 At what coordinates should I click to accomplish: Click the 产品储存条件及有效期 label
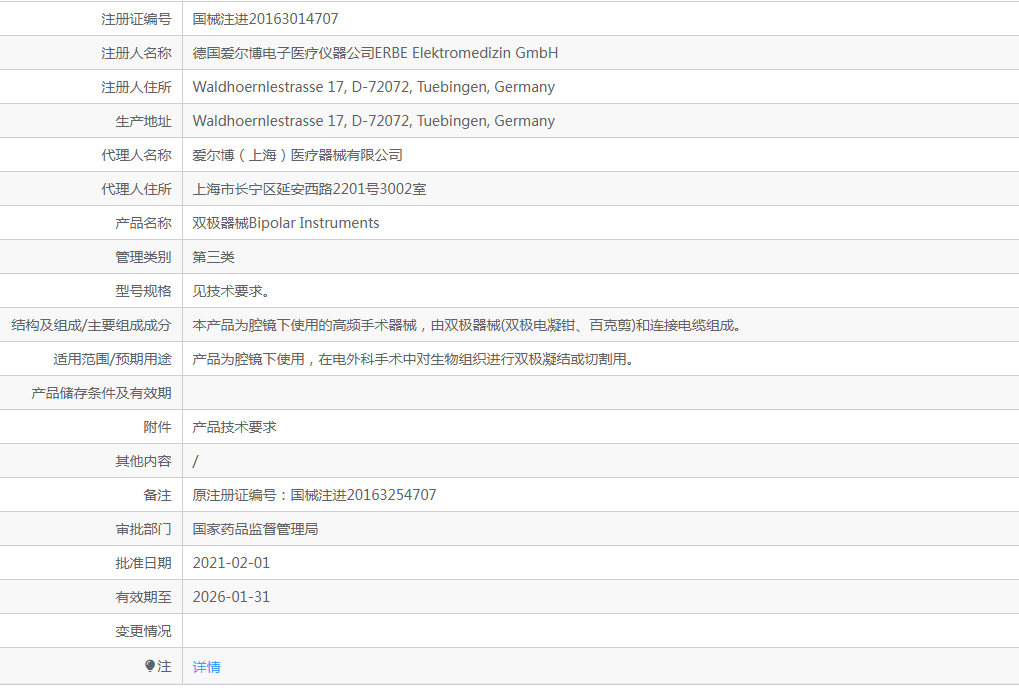tap(101, 393)
